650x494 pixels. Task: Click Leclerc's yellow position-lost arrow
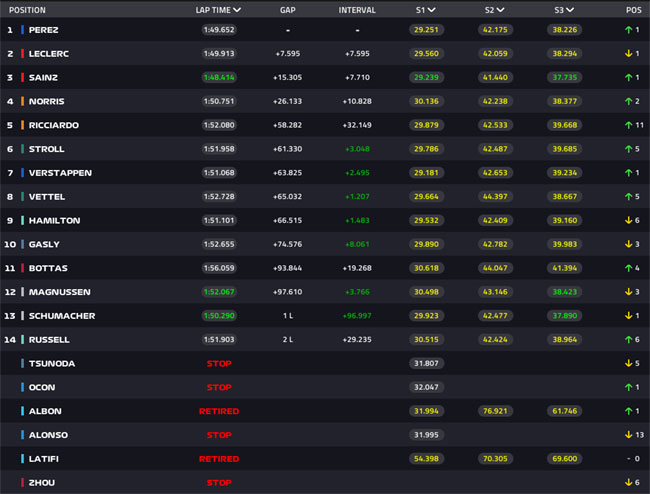628,53
